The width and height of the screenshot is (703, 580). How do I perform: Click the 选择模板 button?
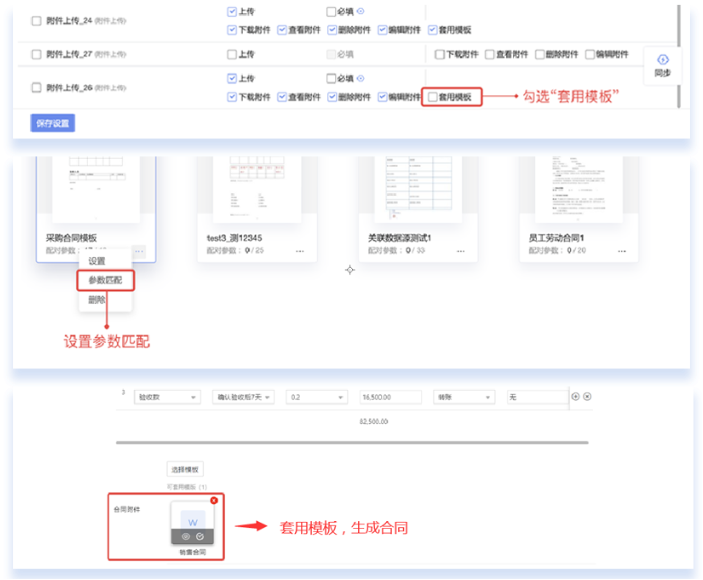click(x=184, y=469)
